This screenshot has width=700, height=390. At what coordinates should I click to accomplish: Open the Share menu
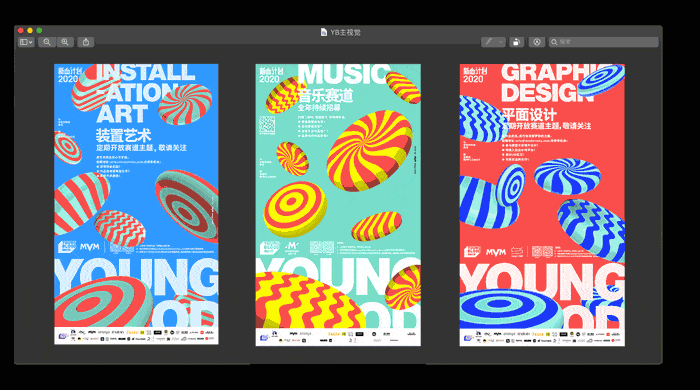pyautogui.click(x=86, y=42)
